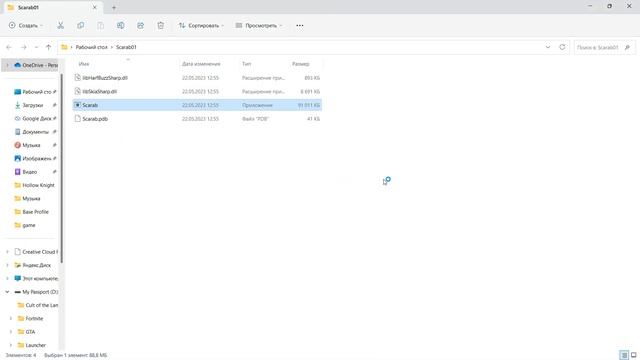Image resolution: width=640 pixels, height=360 pixels.
Task: Click the OneDrive cloud icon
Action: (x=17, y=65)
